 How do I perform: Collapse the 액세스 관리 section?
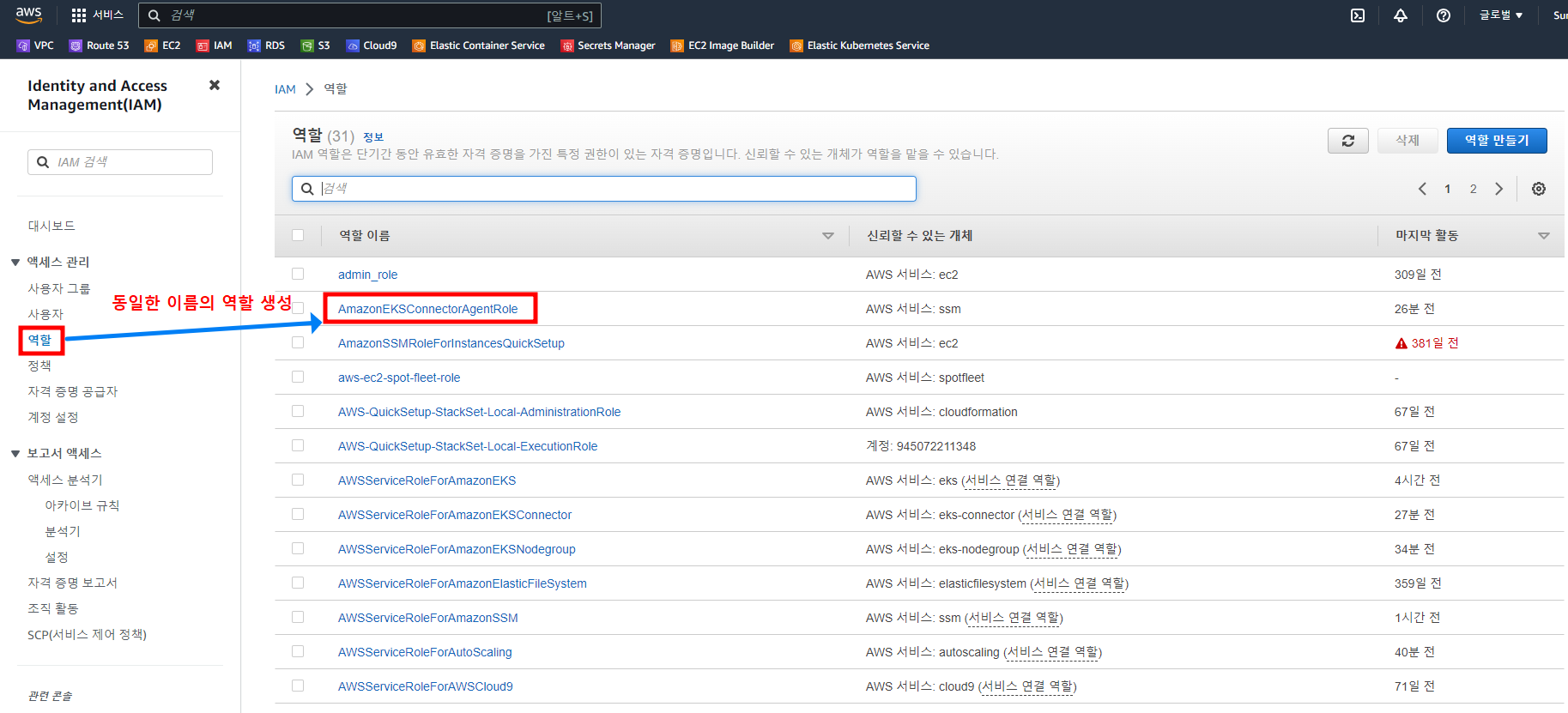(x=15, y=263)
